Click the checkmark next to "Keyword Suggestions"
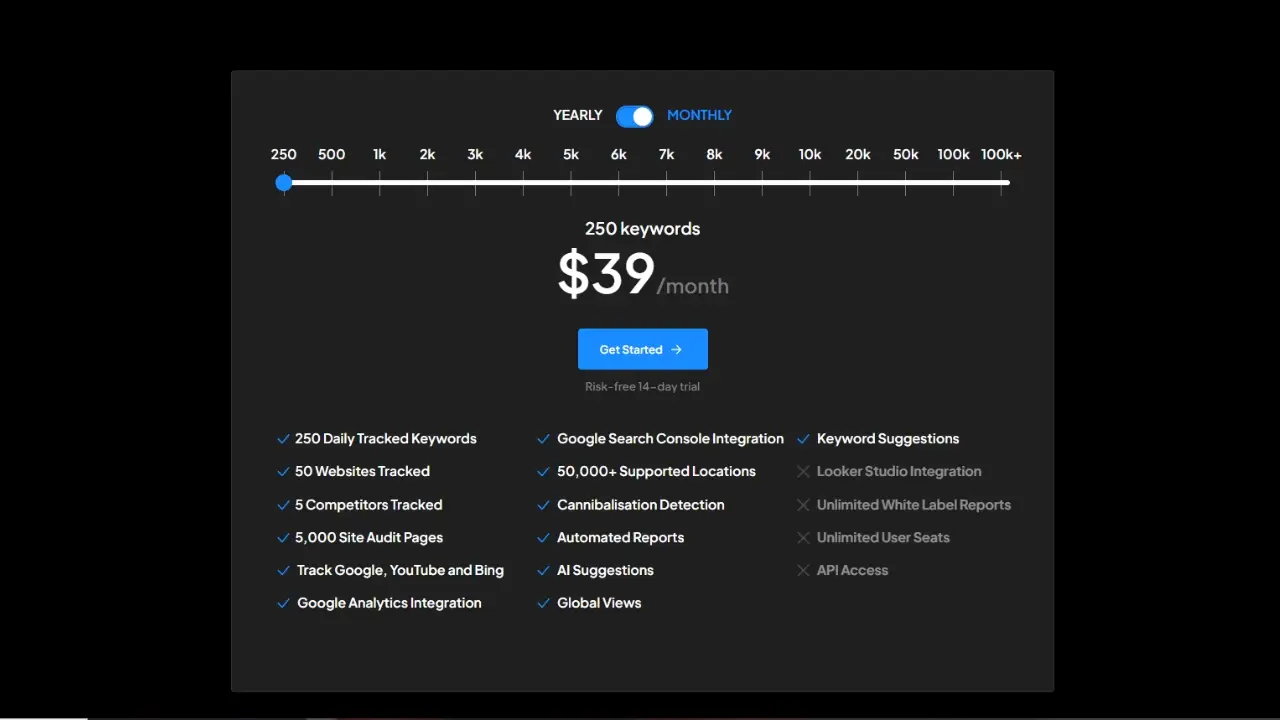The image size is (1280, 720). [x=803, y=438]
